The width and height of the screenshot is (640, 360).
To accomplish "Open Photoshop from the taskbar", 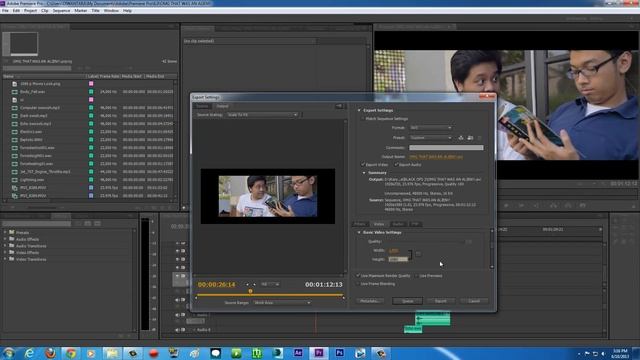I will pos(339,353).
